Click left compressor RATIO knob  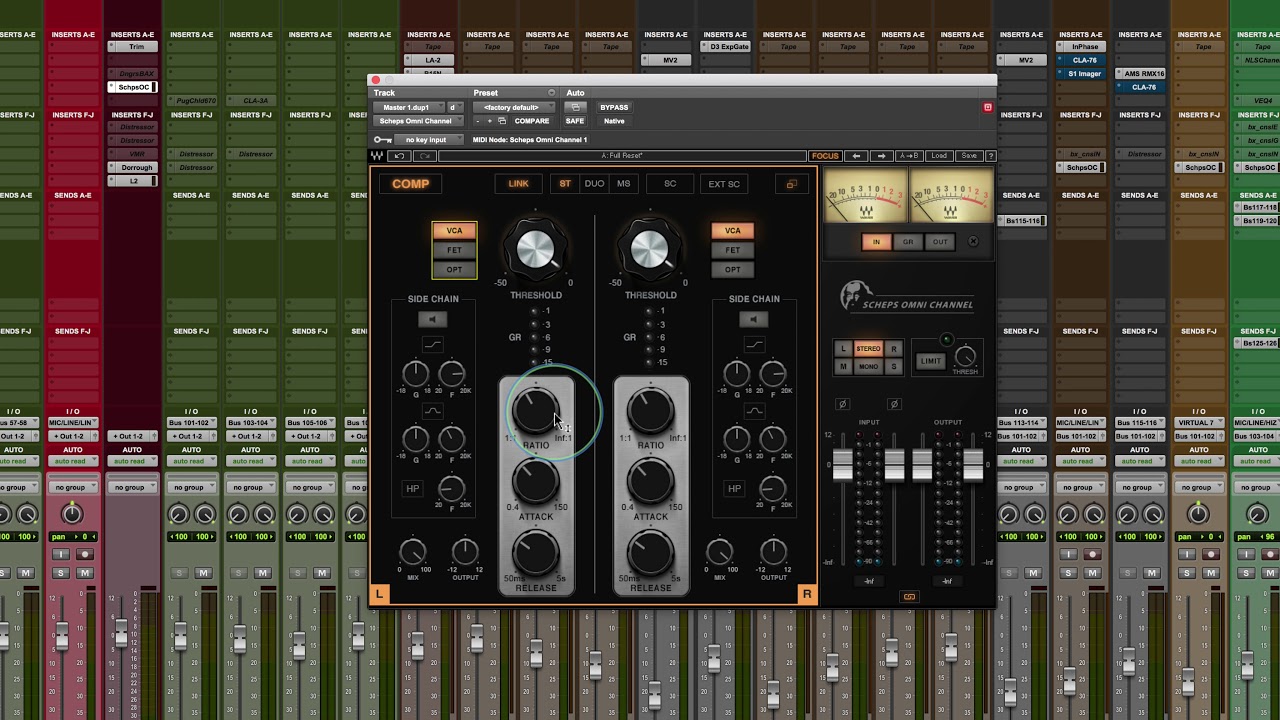[536, 411]
